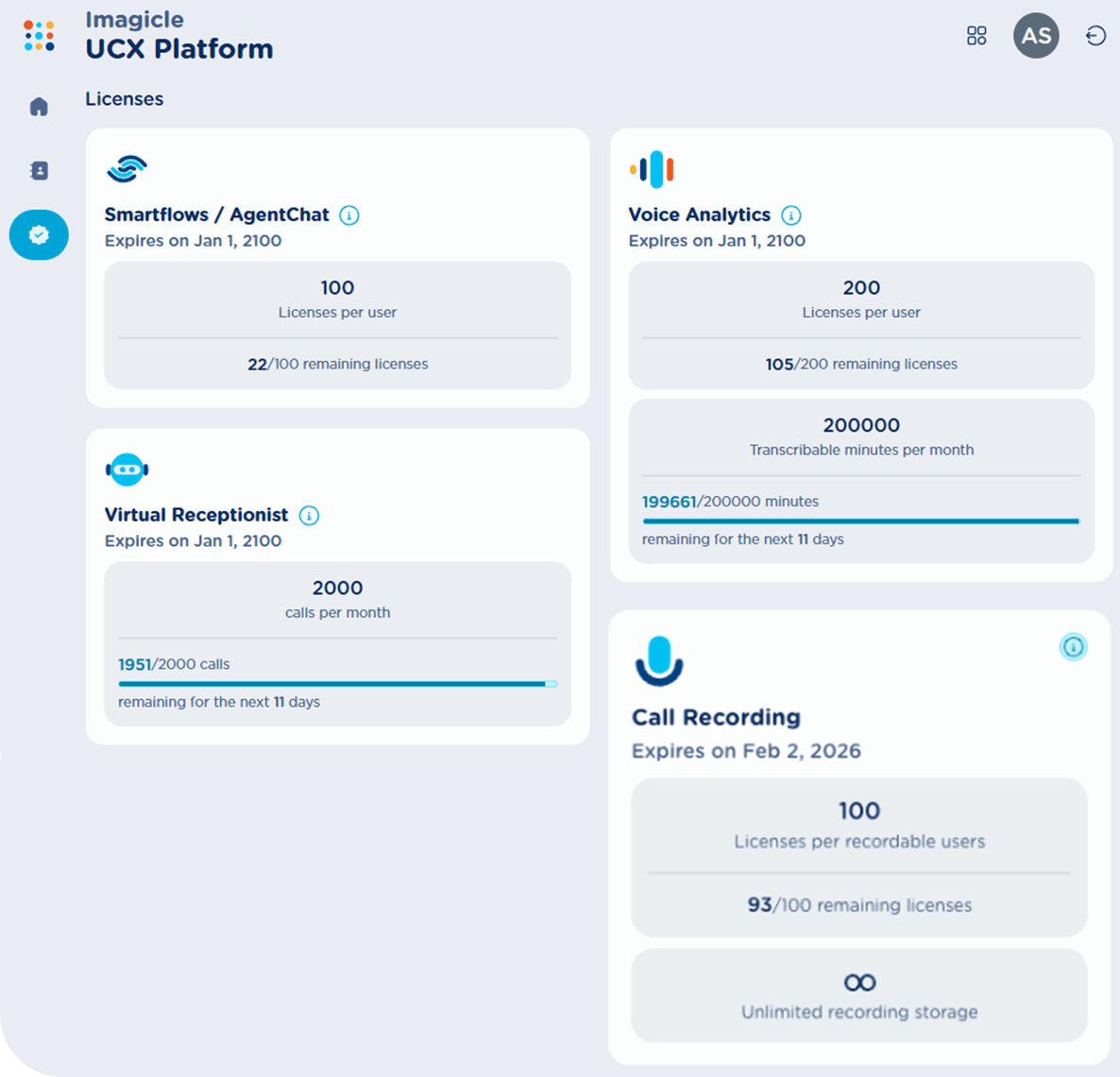Click the logout icon
The image size is (1120, 1077).
click(1095, 36)
